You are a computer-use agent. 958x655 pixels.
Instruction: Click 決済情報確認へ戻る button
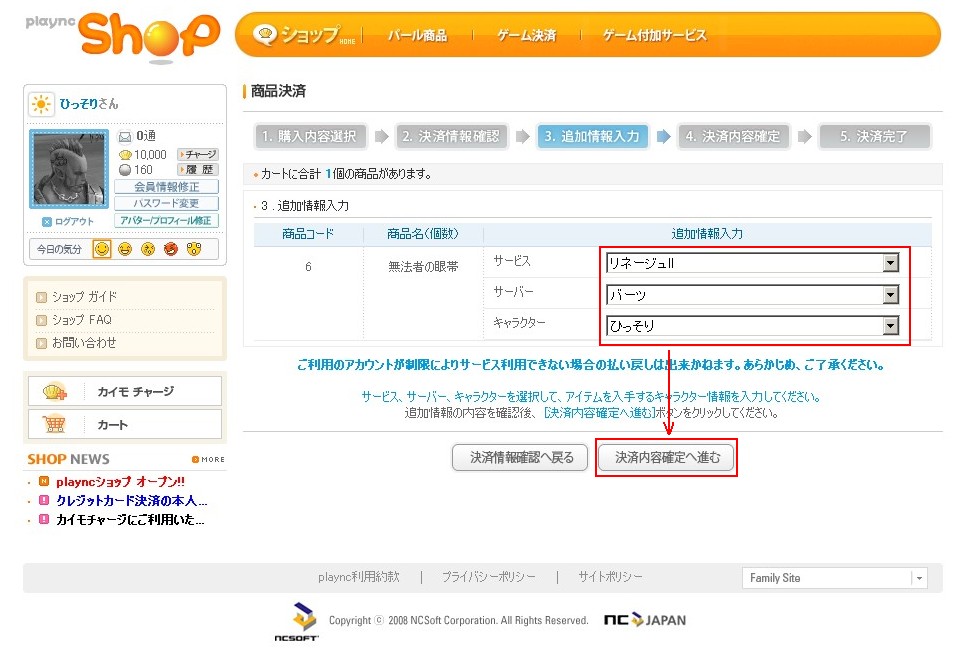coord(520,458)
